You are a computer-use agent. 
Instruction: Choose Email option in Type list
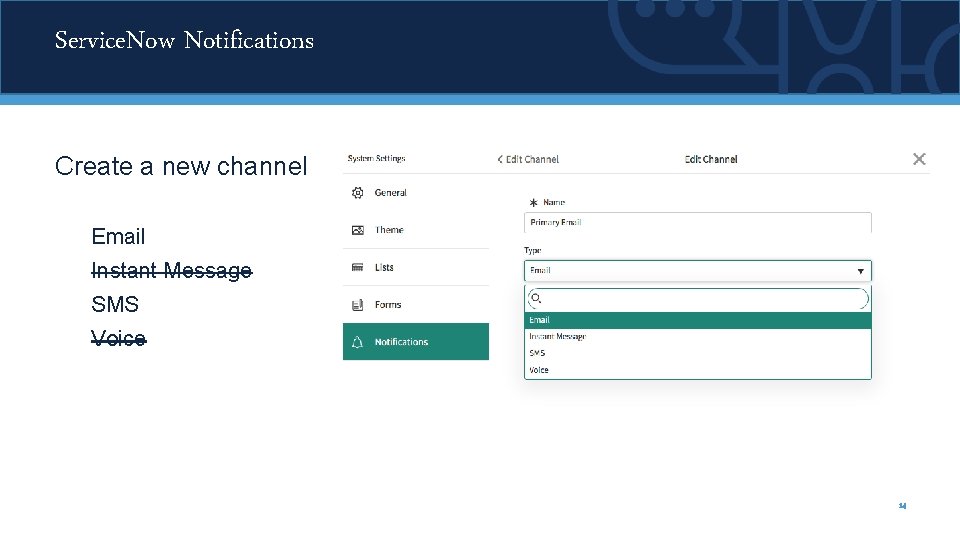pyautogui.click(x=697, y=320)
